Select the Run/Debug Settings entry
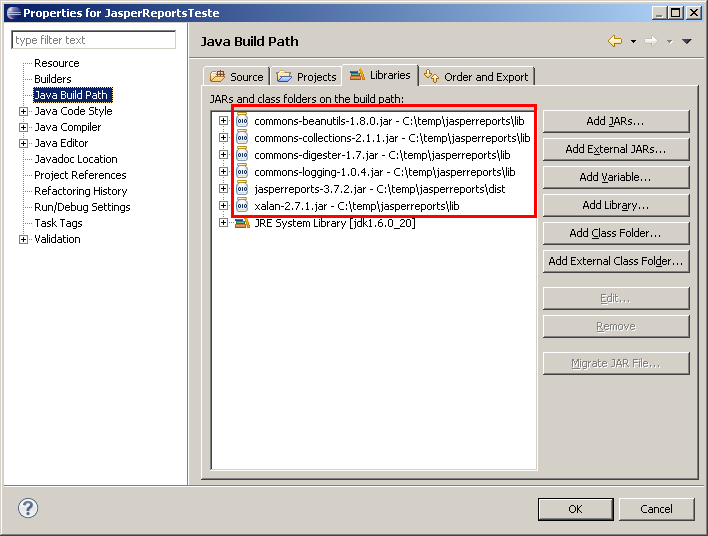The image size is (708, 536). [x=82, y=207]
